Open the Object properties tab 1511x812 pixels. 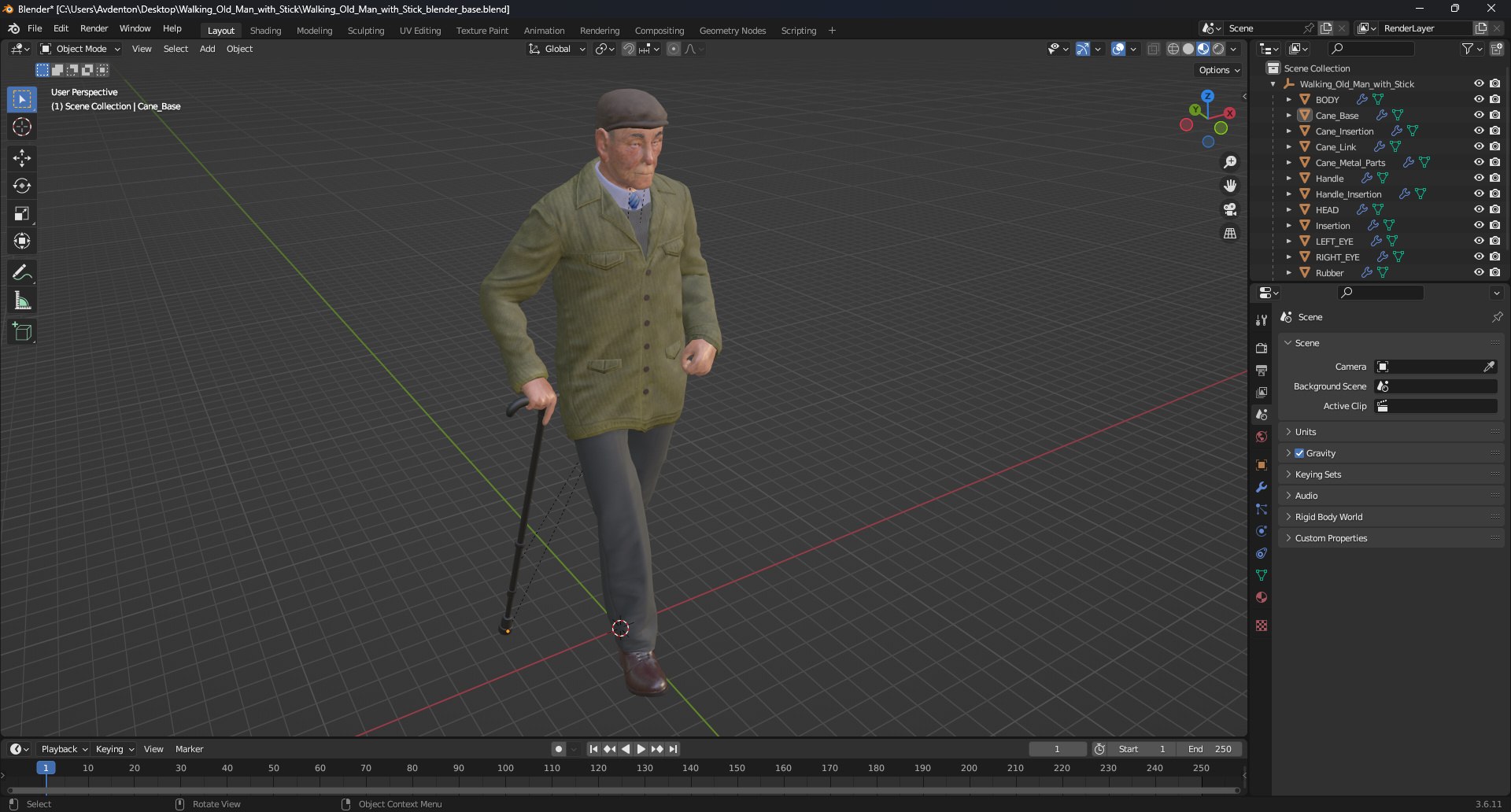[x=1262, y=465]
